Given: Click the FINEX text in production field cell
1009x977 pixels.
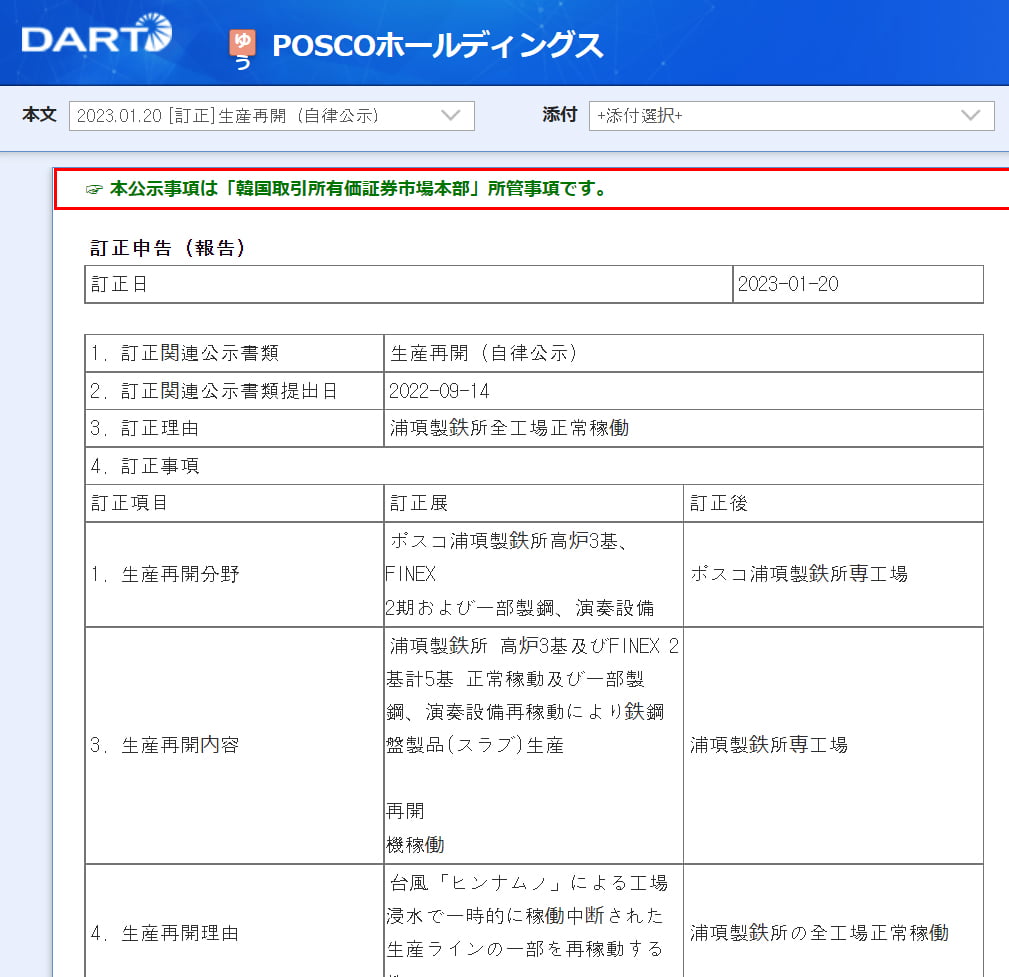Looking at the screenshot, I should coord(411,574).
